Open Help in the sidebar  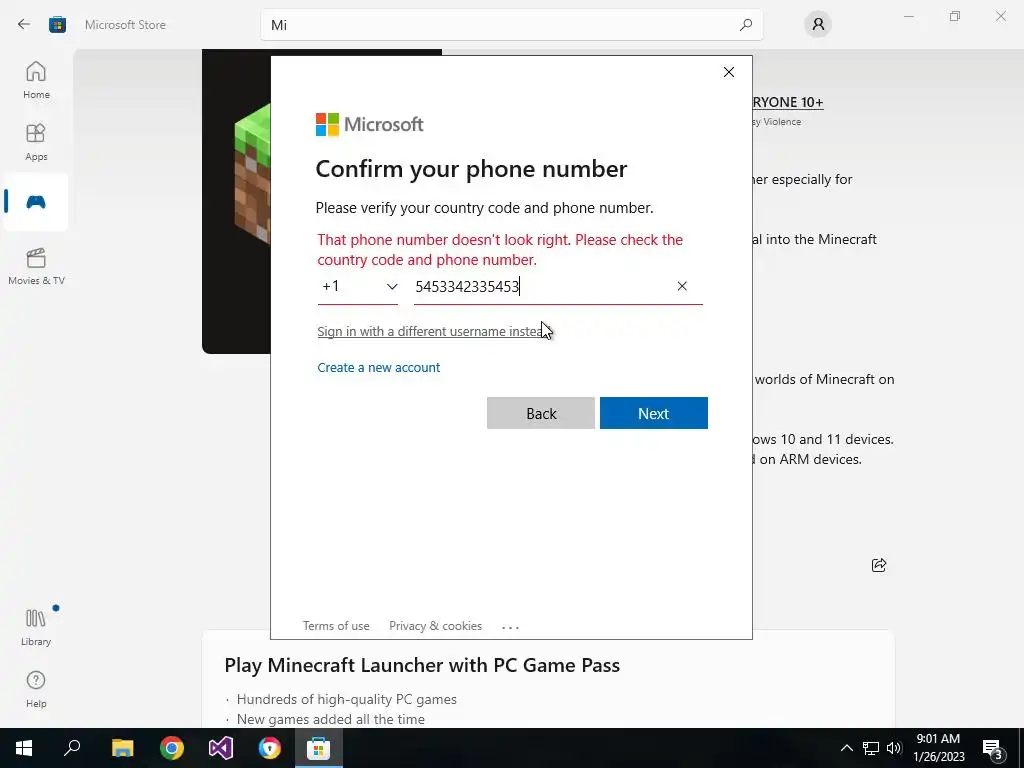point(36,689)
